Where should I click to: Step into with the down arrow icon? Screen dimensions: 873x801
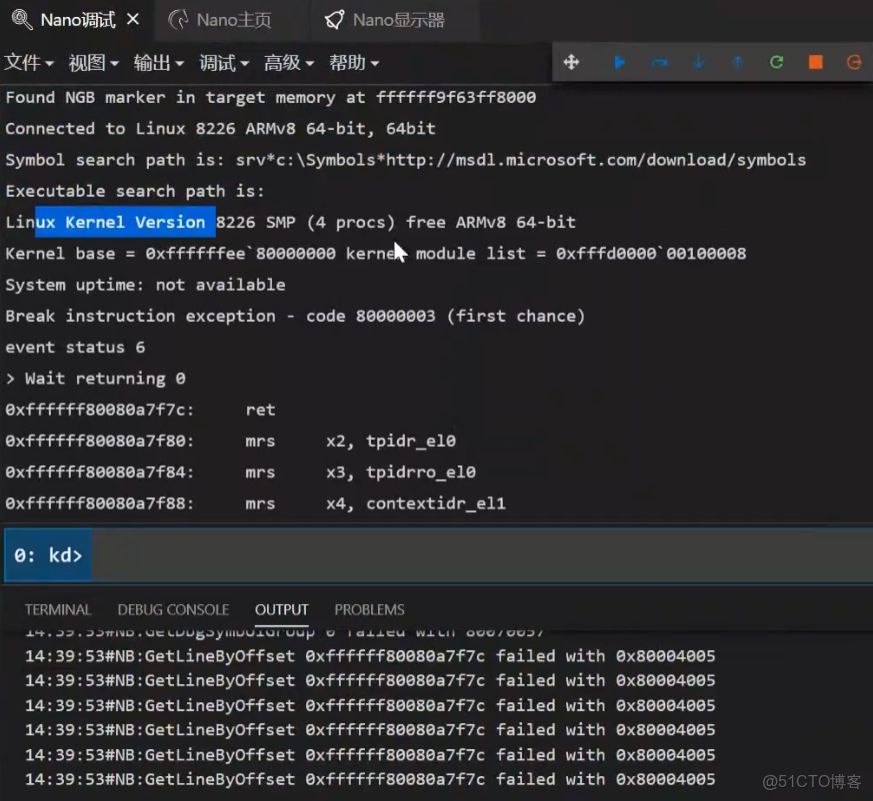(x=699, y=62)
